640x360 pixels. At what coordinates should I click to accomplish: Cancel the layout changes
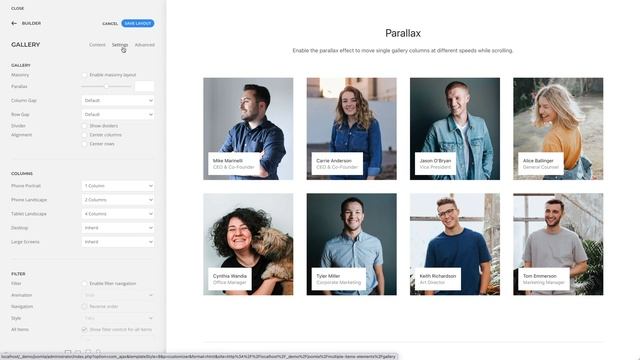[x=110, y=24]
